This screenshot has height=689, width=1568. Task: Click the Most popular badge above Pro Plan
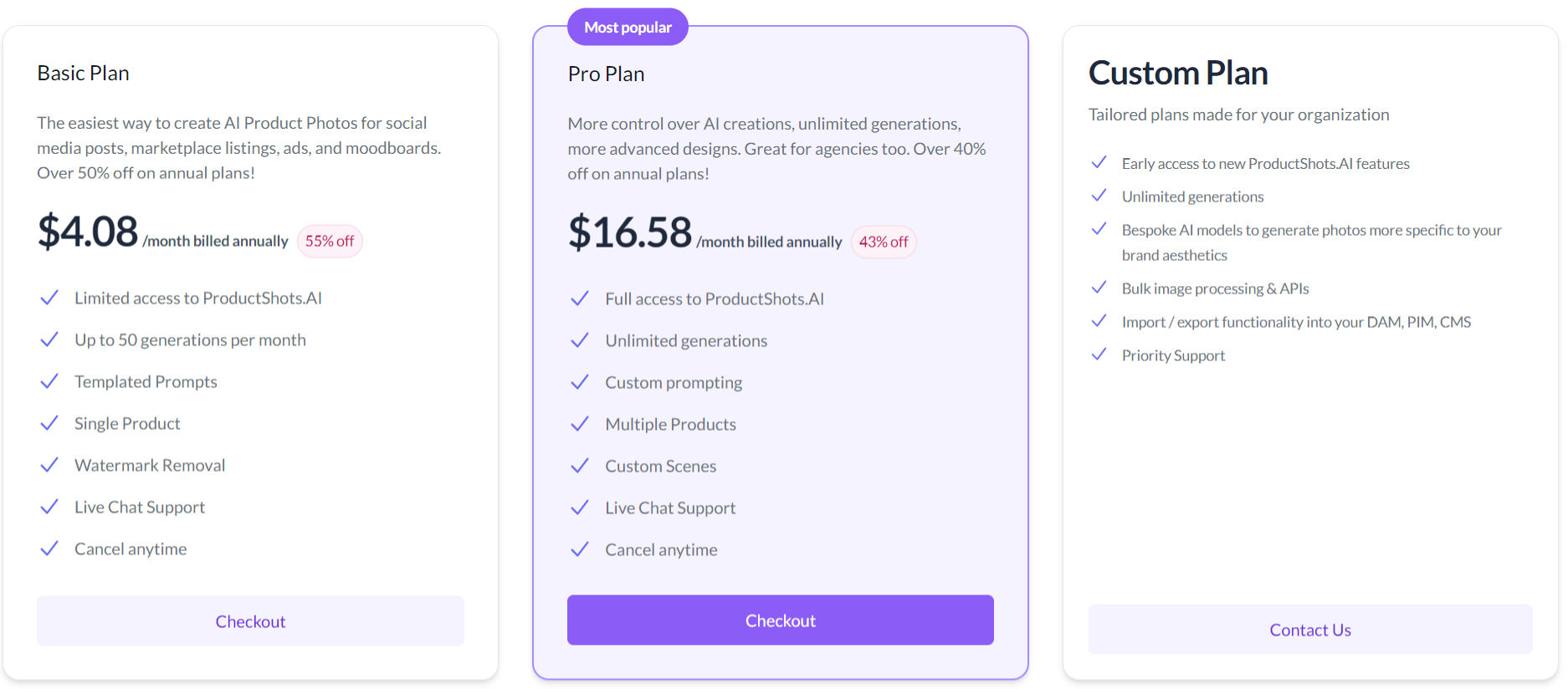[x=628, y=26]
